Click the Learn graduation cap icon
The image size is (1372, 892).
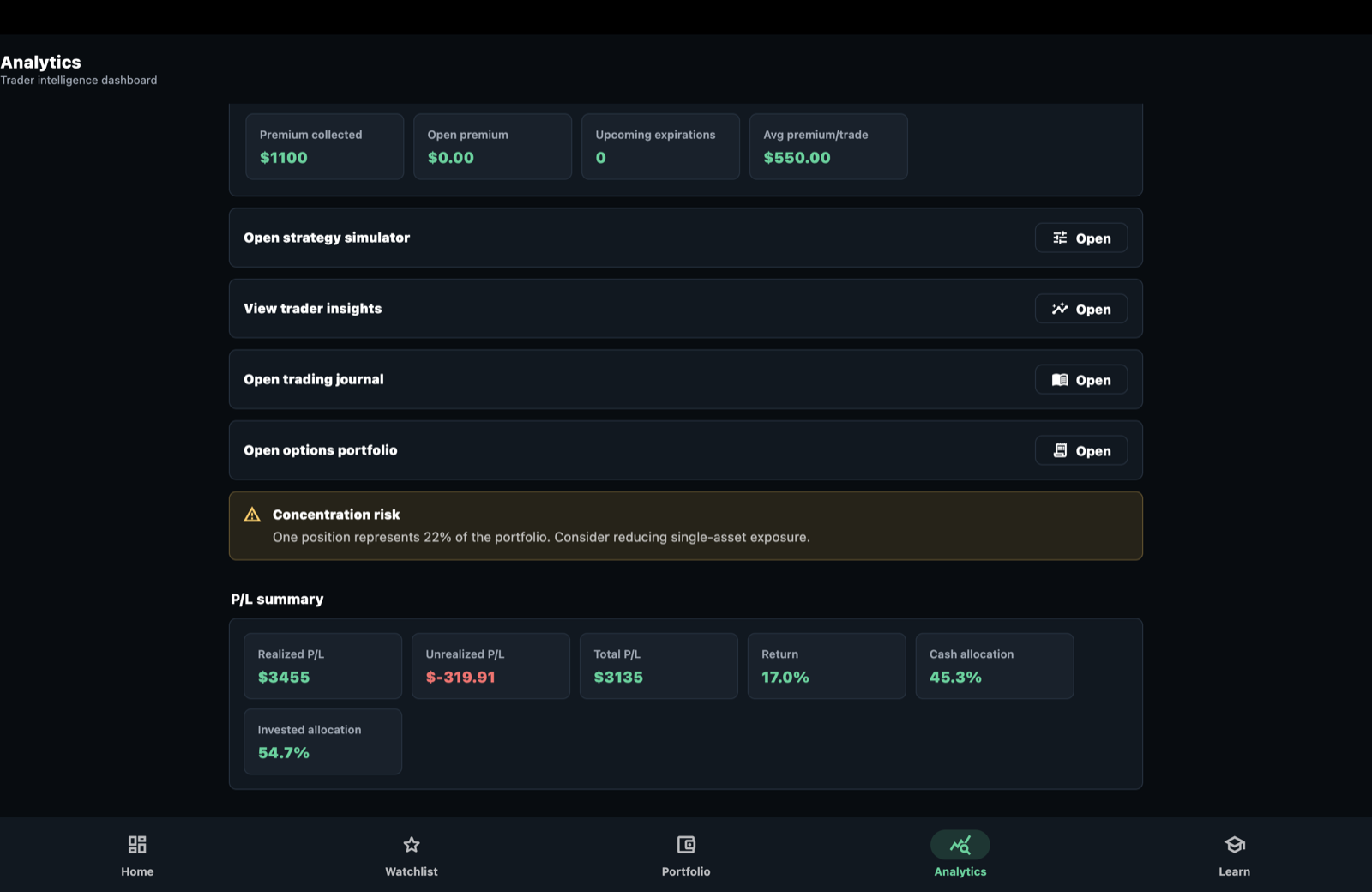click(1235, 845)
